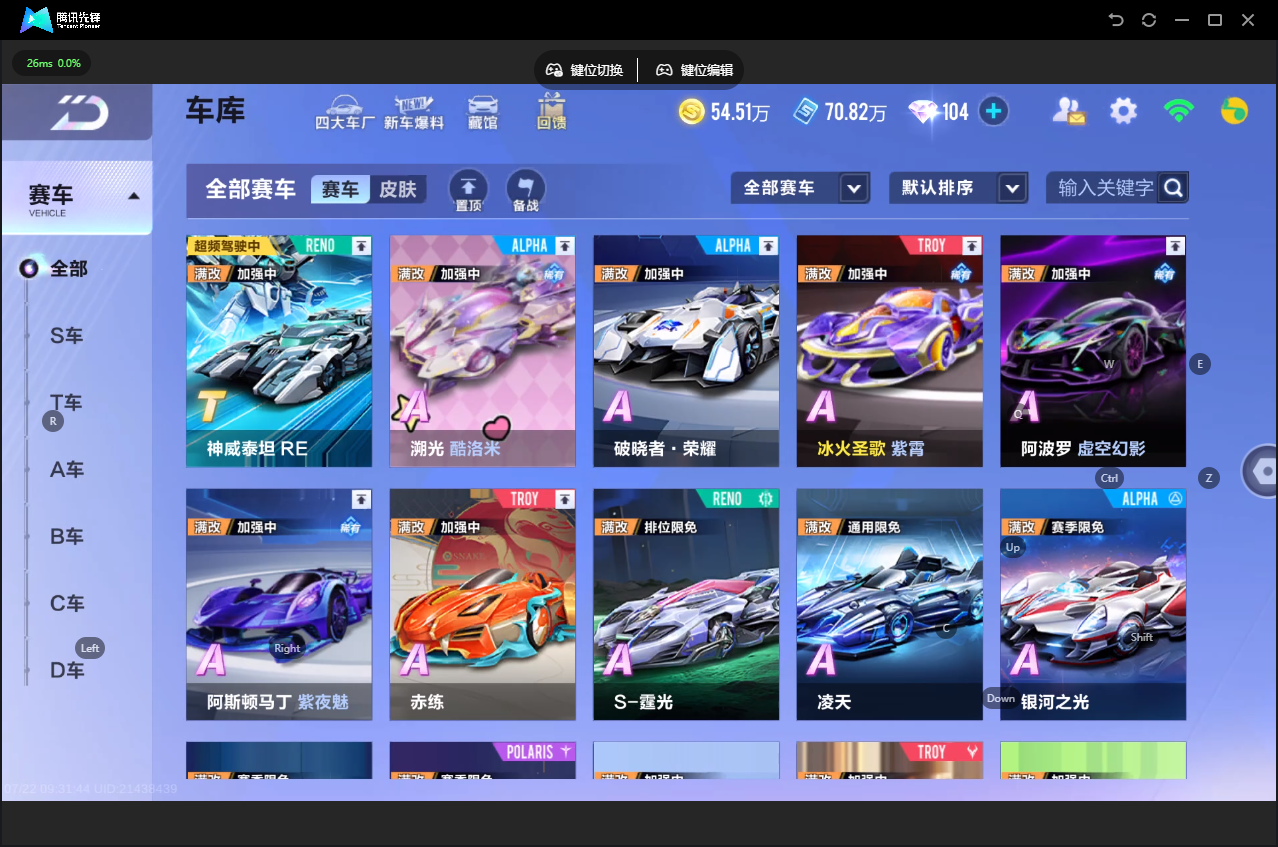Search with the magnifier icon
This screenshot has width=1278, height=847.
(x=1174, y=187)
